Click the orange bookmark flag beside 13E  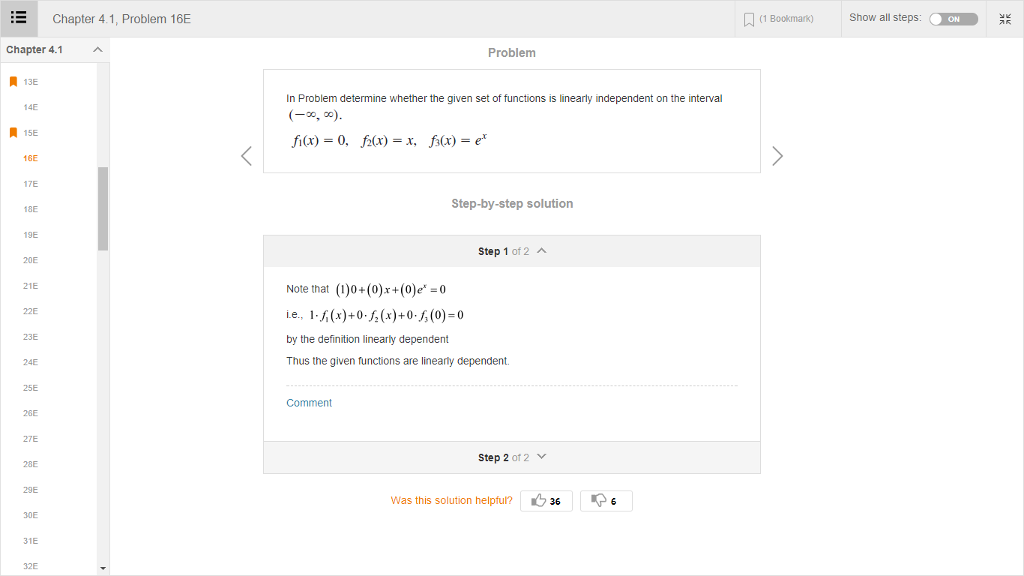(x=14, y=80)
